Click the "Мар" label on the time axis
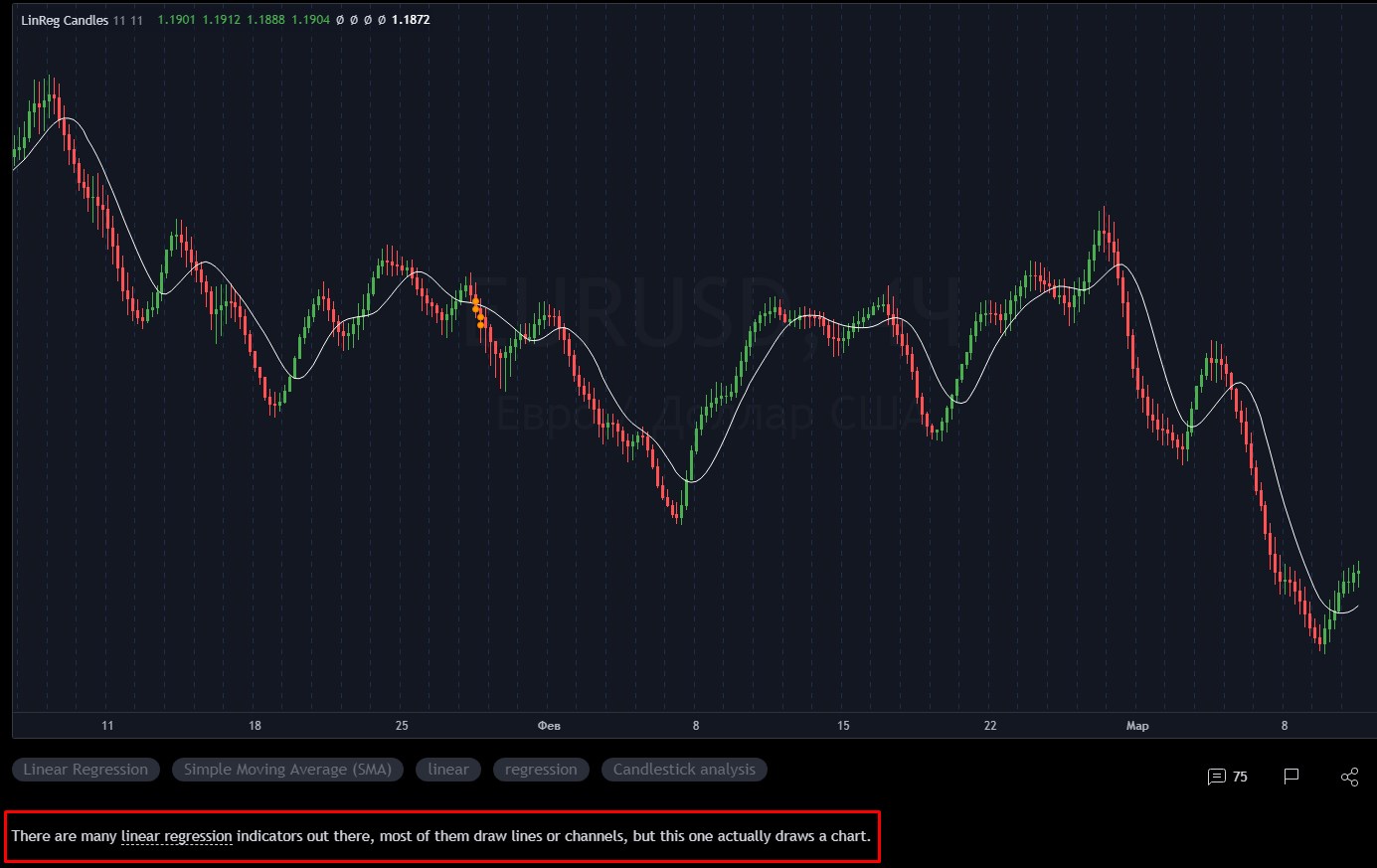The width and height of the screenshot is (1377, 868). [1137, 726]
